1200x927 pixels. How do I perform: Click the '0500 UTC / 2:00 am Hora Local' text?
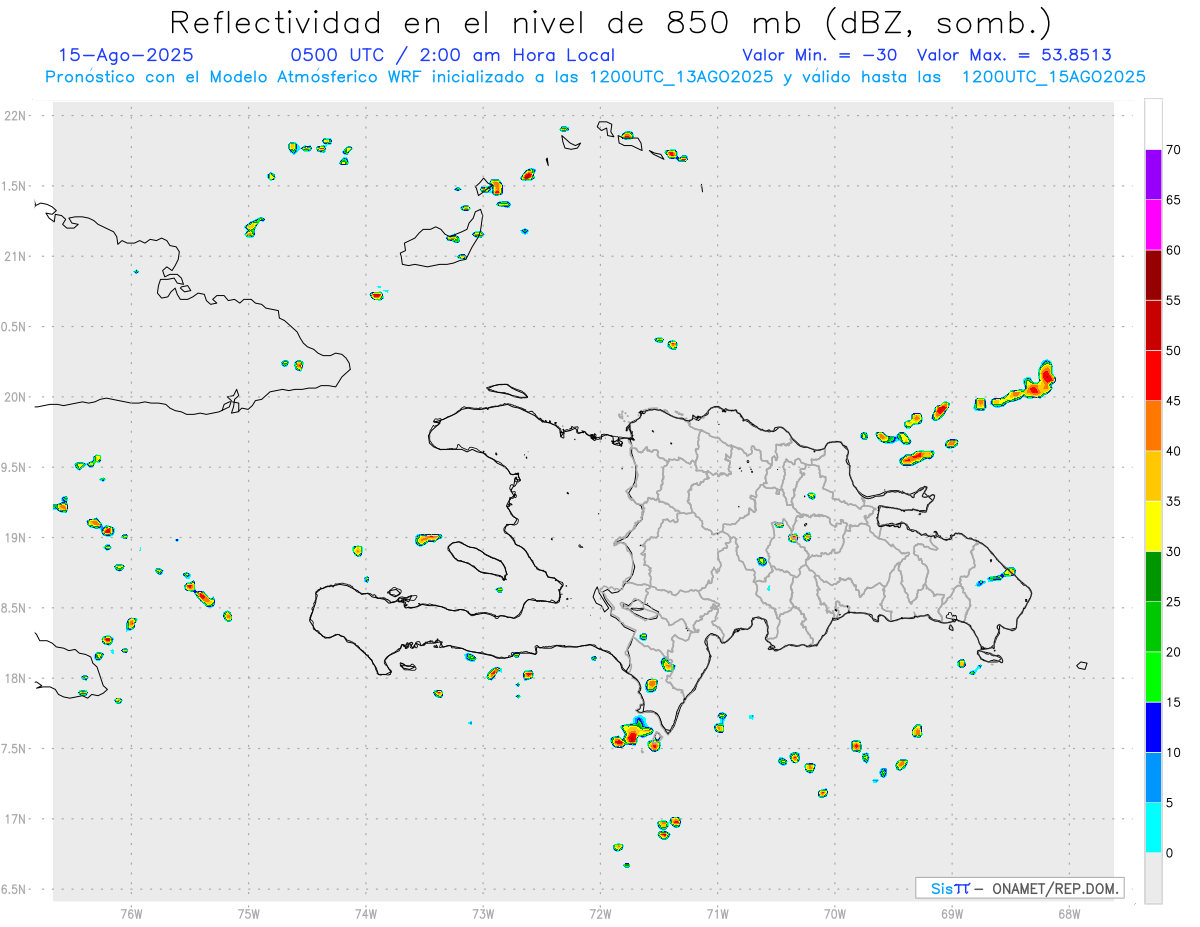pos(453,56)
